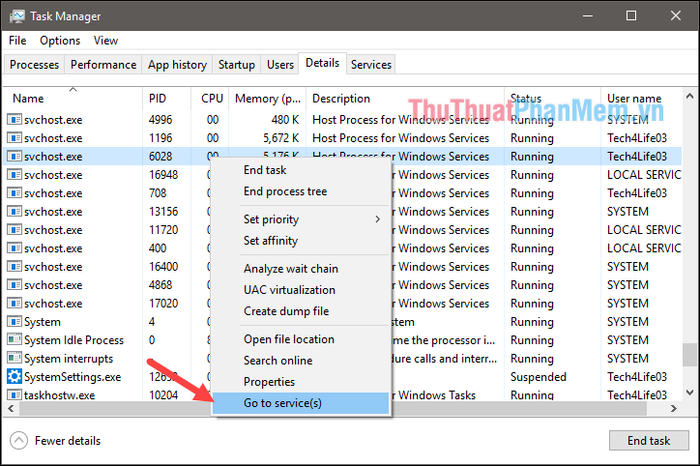Click the icon of svchost.exe PID 17020
700x466 pixels.
point(14,303)
